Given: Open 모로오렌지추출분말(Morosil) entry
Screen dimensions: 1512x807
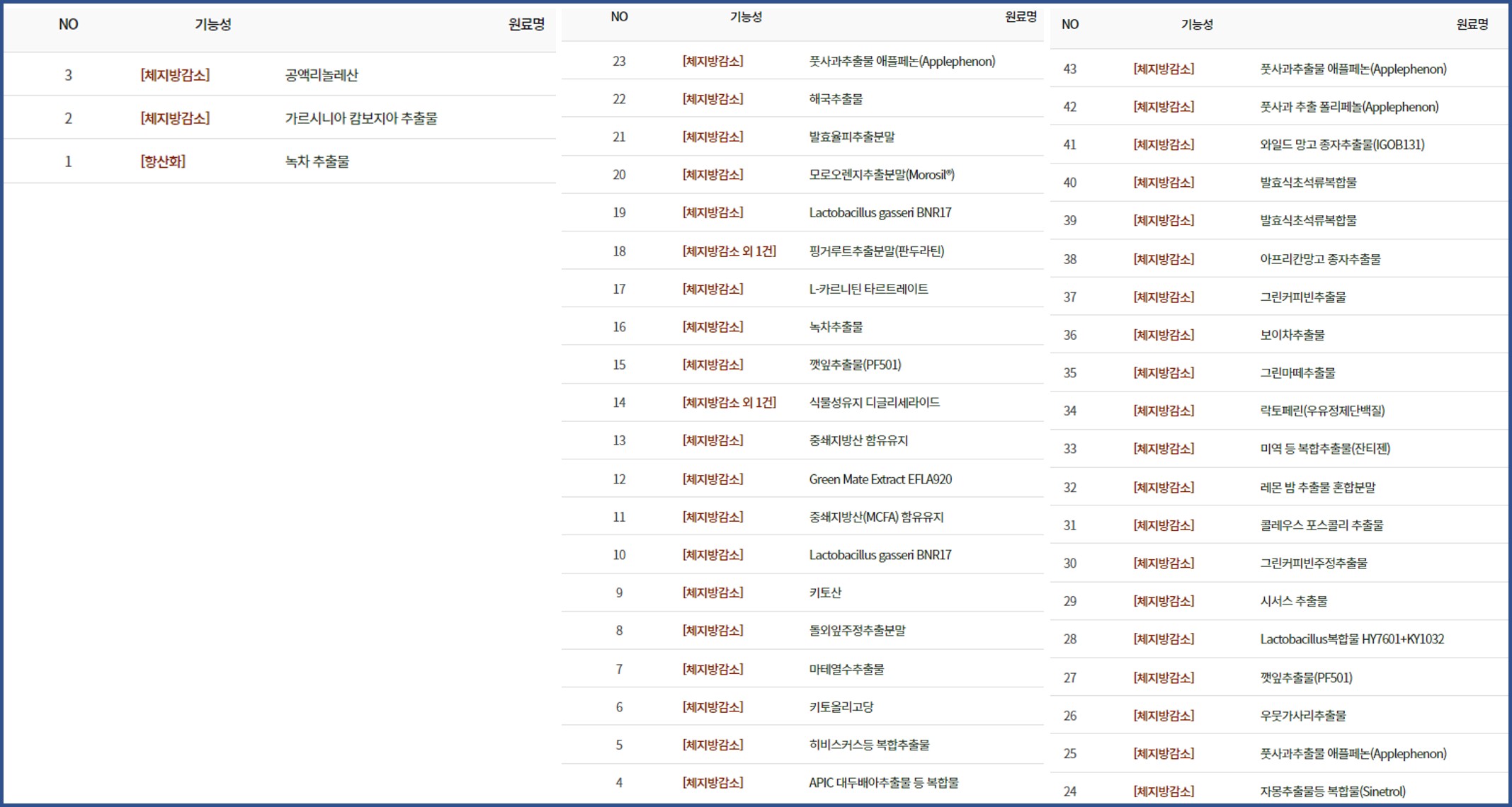Looking at the screenshot, I should click(882, 175).
